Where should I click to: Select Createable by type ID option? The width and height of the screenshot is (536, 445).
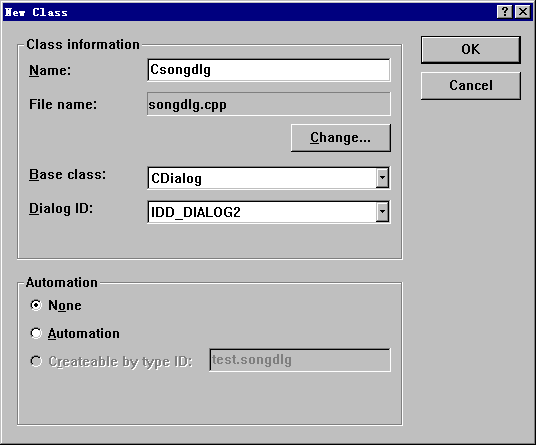point(36,361)
